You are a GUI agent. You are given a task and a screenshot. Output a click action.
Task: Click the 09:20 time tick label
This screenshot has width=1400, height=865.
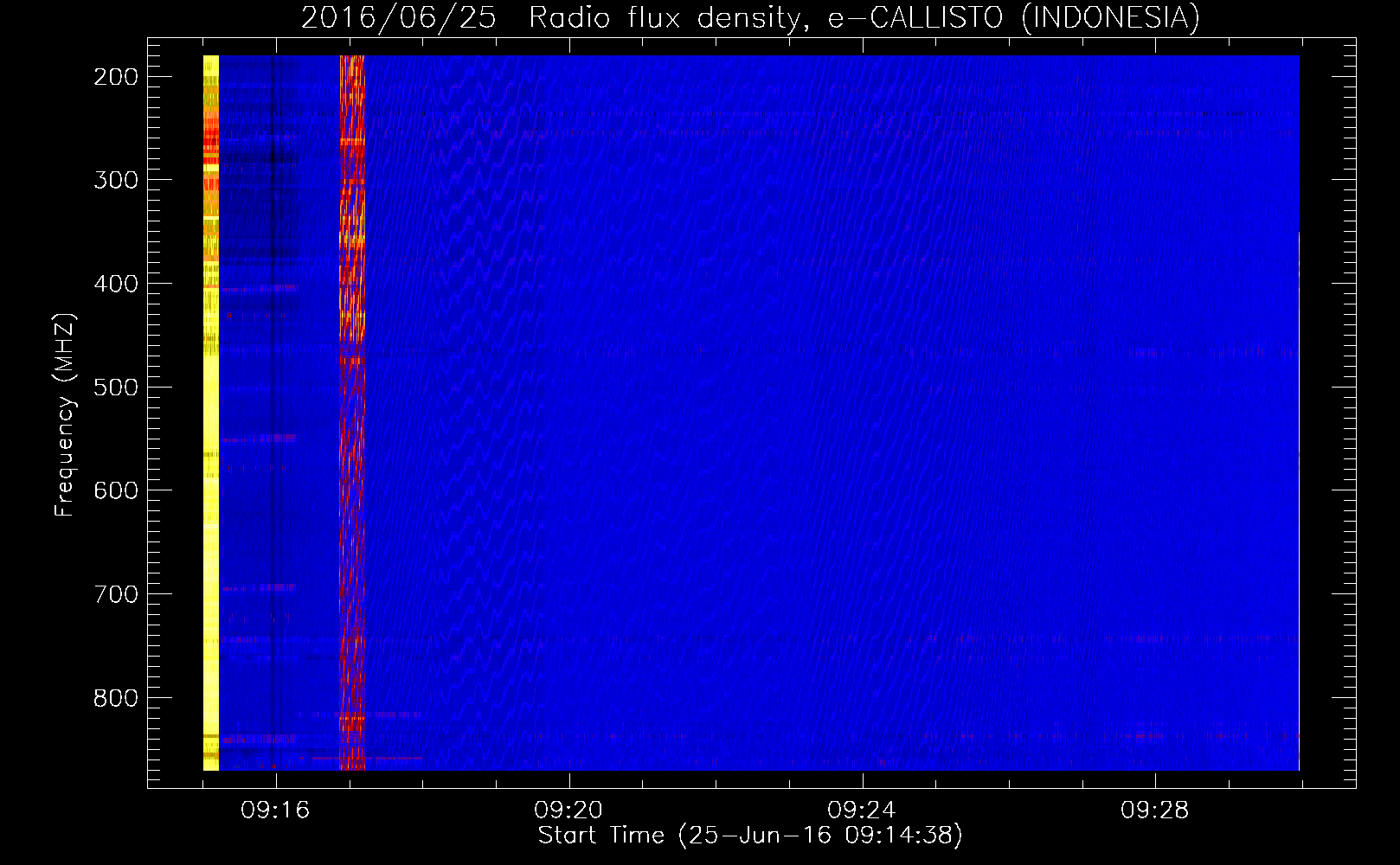click(x=568, y=810)
